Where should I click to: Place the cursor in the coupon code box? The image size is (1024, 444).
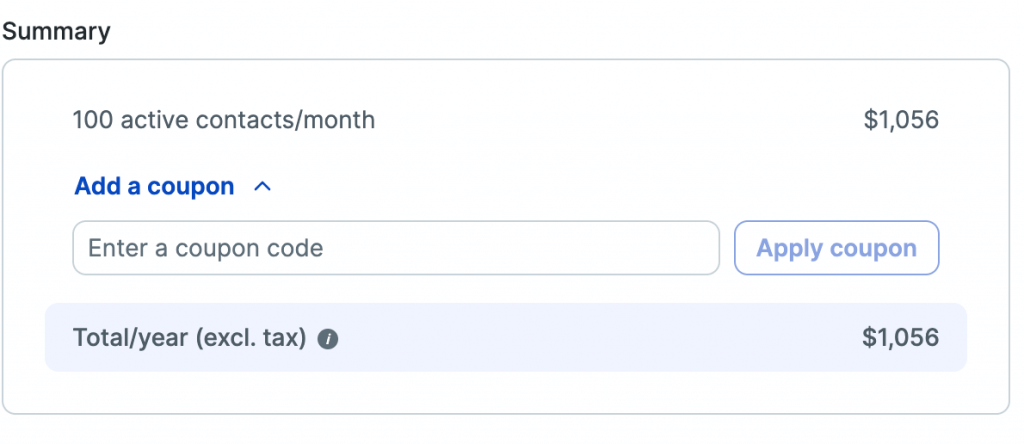click(395, 248)
